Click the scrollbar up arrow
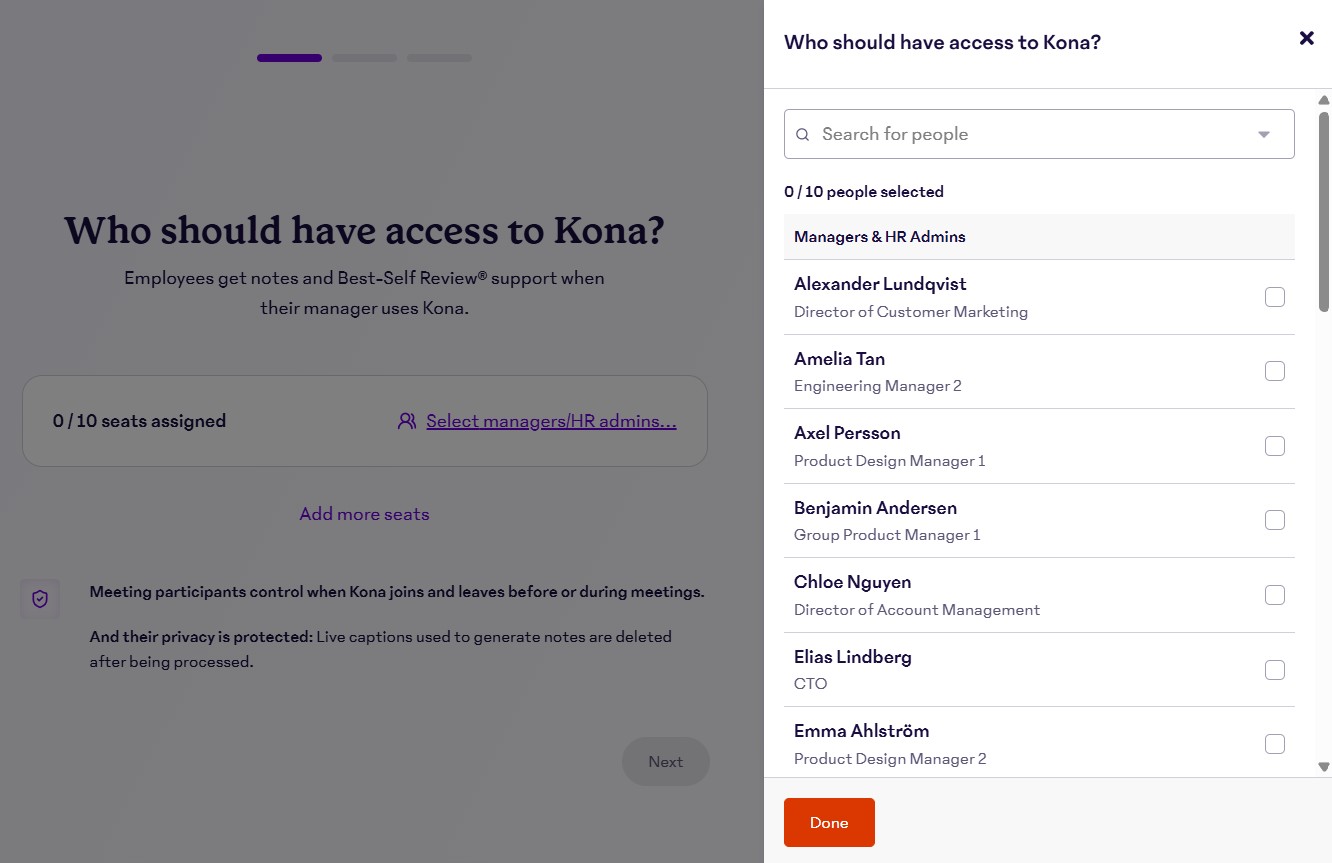 coord(1324,100)
